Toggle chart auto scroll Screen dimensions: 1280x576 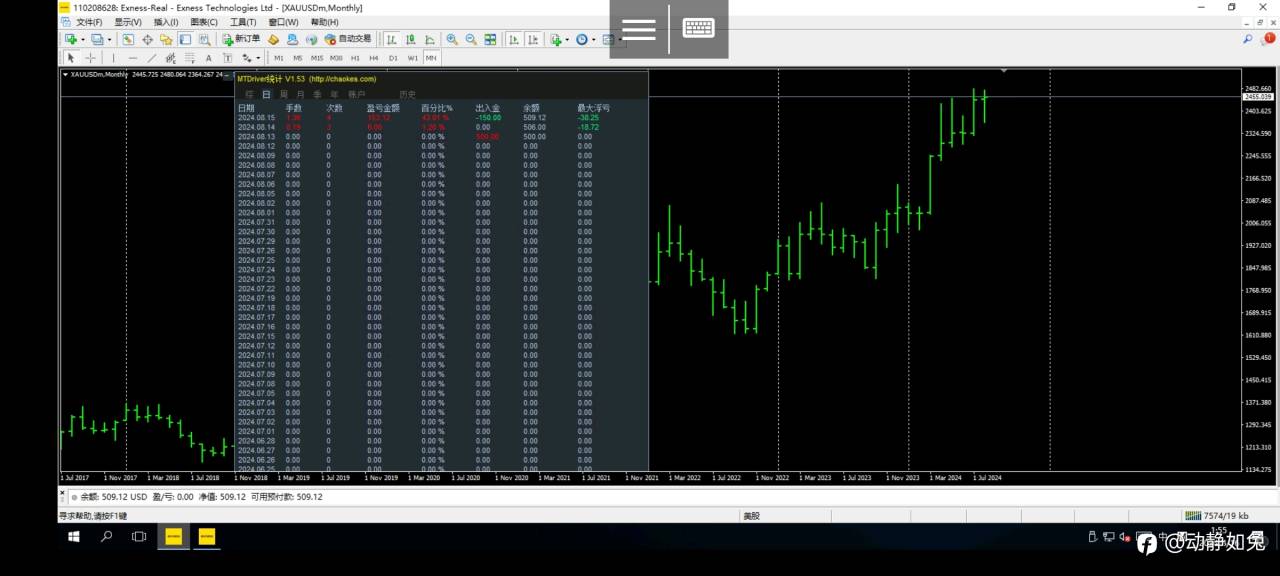pyautogui.click(x=513, y=39)
